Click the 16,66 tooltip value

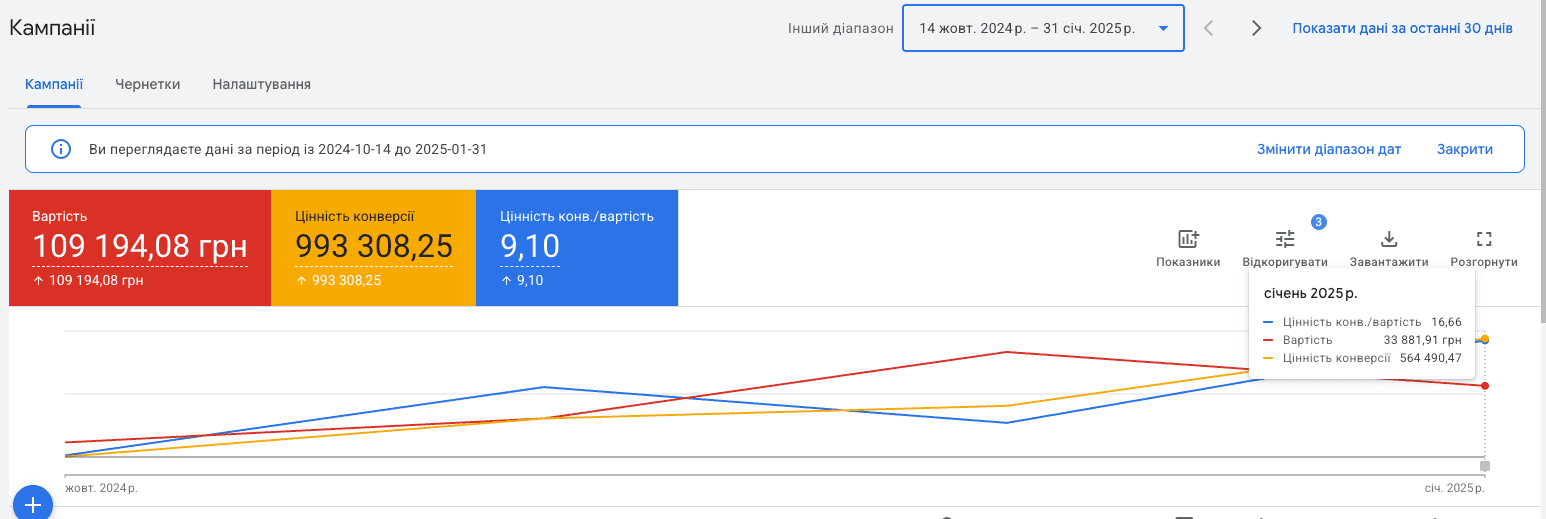point(1446,322)
